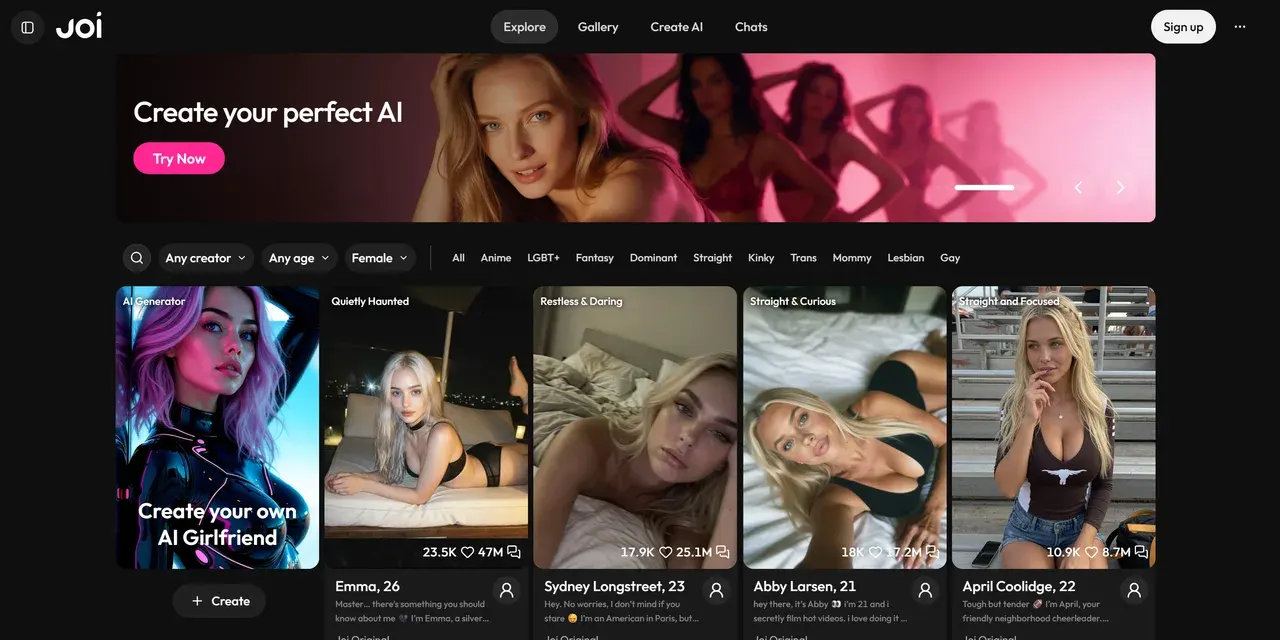Click the profile icon beside April Coolidge, 22
The height and width of the screenshot is (640, 1280).
point(1134,591)
